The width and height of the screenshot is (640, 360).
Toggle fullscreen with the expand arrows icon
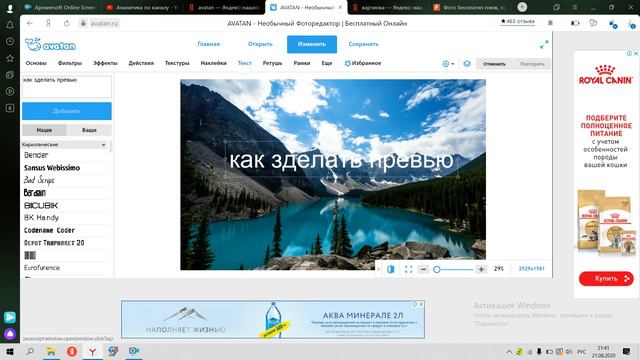pyautogui.click(x=544, y=44)
